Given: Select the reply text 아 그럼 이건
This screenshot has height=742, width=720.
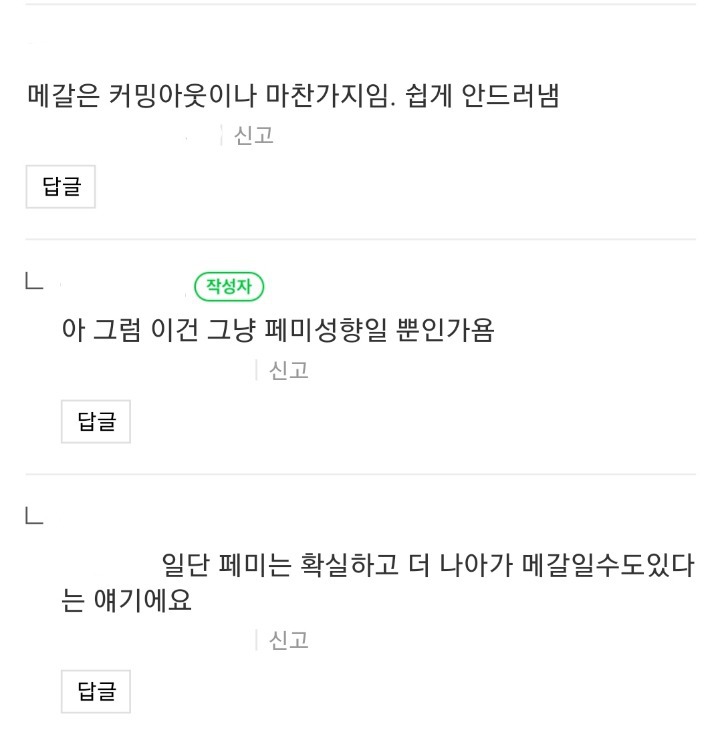Looking at the screenshot, I should [278, 330].
